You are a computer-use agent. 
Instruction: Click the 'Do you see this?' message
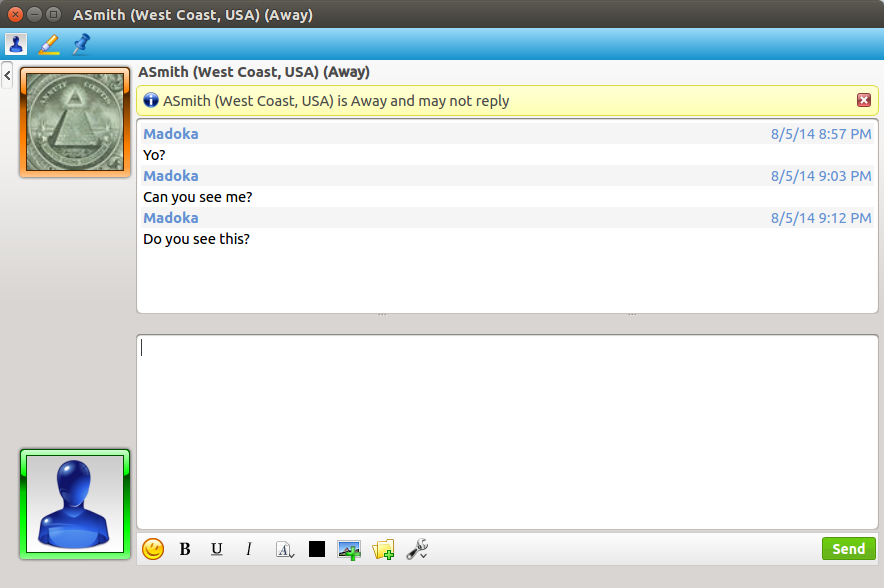click(196, 239)
